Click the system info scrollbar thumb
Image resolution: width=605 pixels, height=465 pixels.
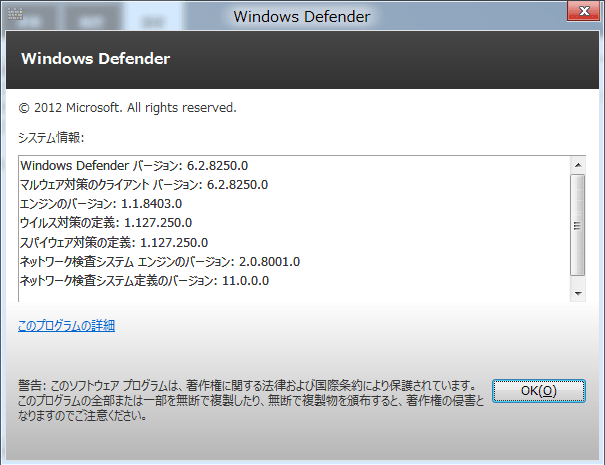(578, 225)
